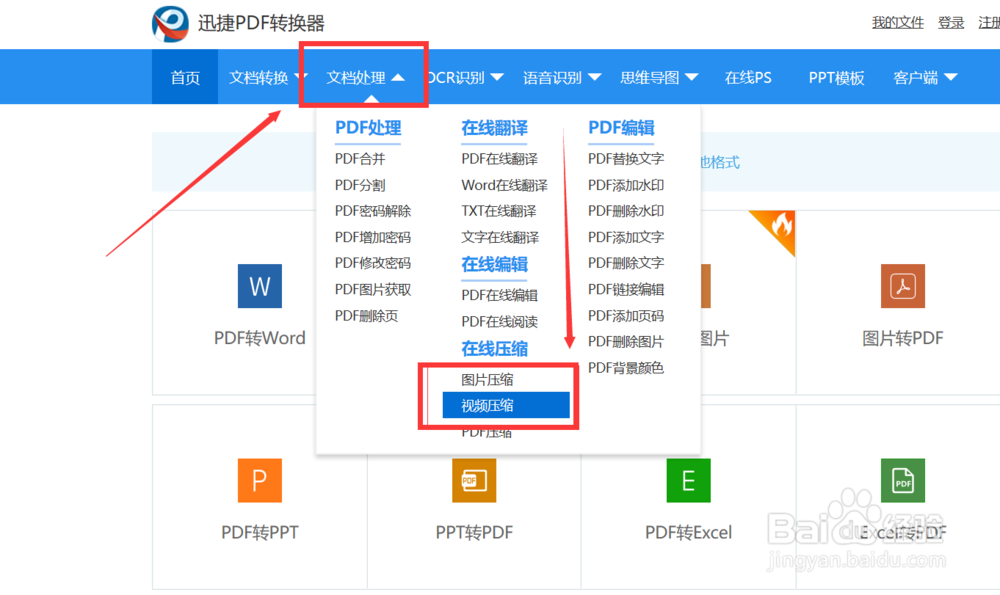This screenshot has width=1000, height=595.
Task: Click the PDF转PPT label
Action: pyautogui.click(x=260, y=533)
